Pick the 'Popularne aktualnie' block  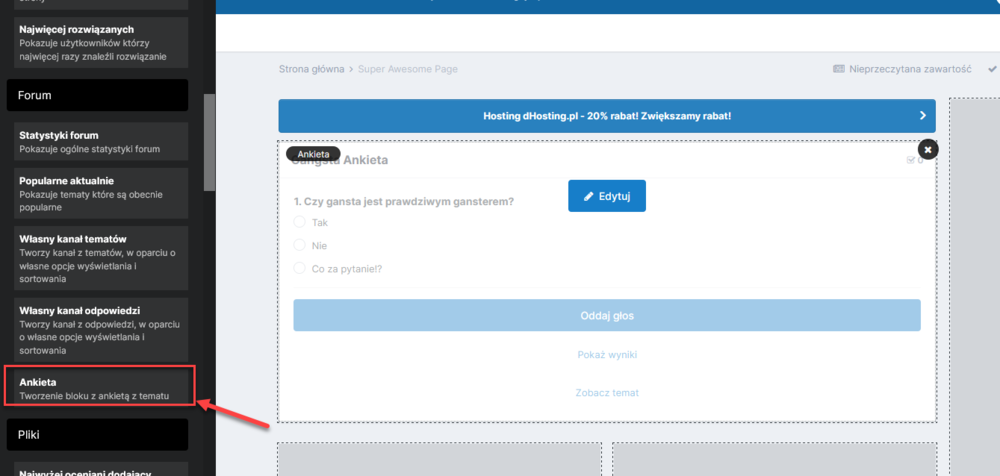97,194
